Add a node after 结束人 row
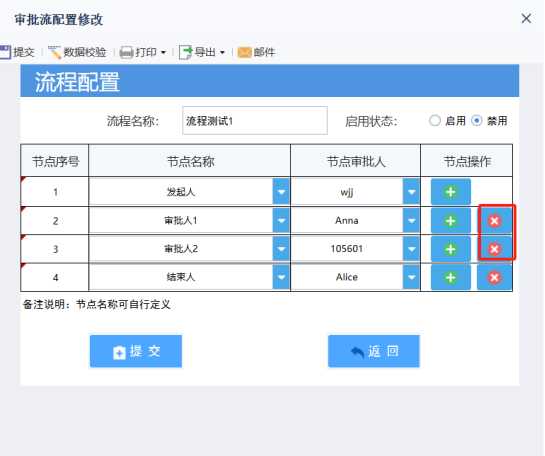Viewport: 545px width, 456px height. coord(450,277)
